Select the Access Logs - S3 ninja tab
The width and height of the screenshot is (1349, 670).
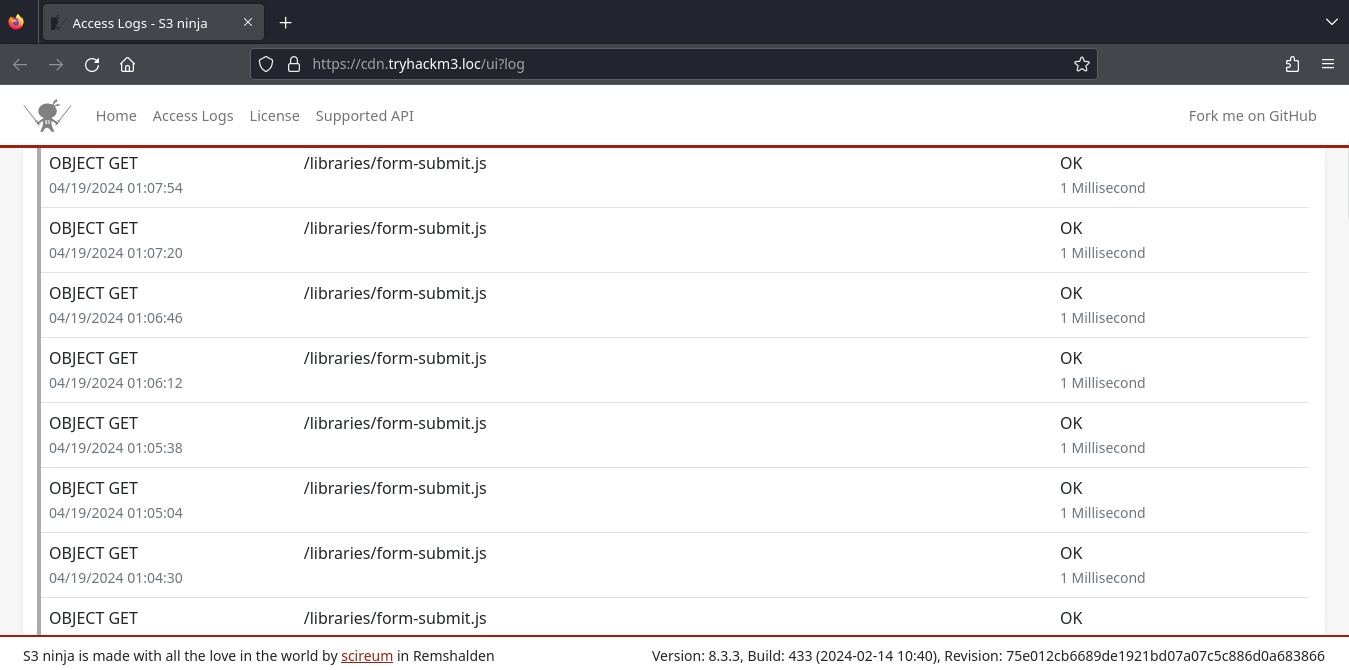coord(140,22)
